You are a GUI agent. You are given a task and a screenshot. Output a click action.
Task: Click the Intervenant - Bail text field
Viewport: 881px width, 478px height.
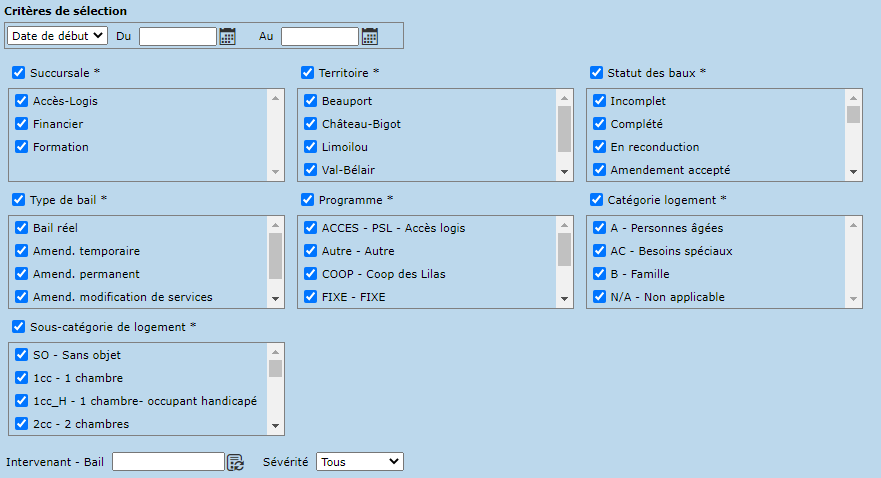tap(168, 462)
